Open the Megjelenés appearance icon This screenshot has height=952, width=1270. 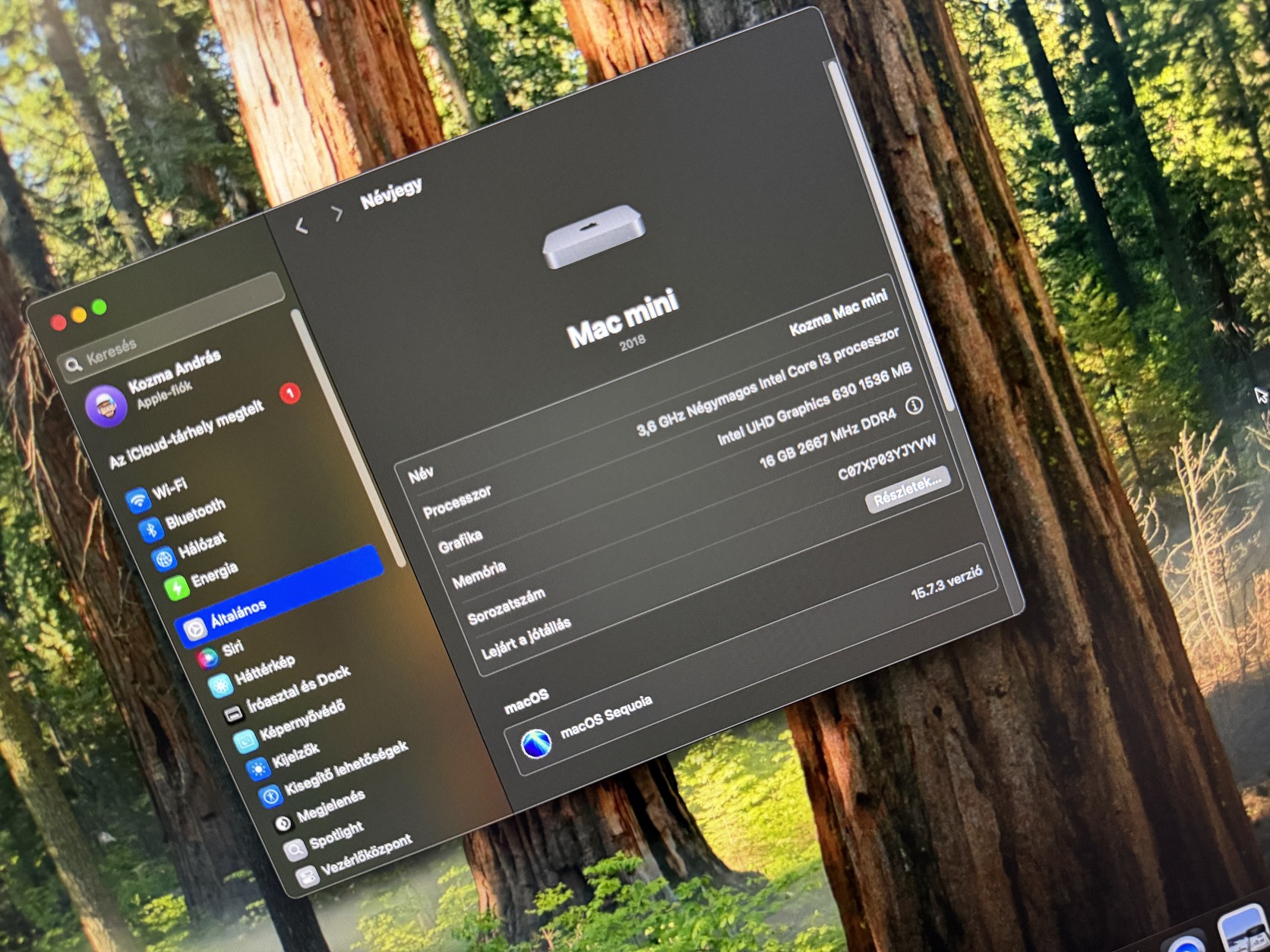283,824
